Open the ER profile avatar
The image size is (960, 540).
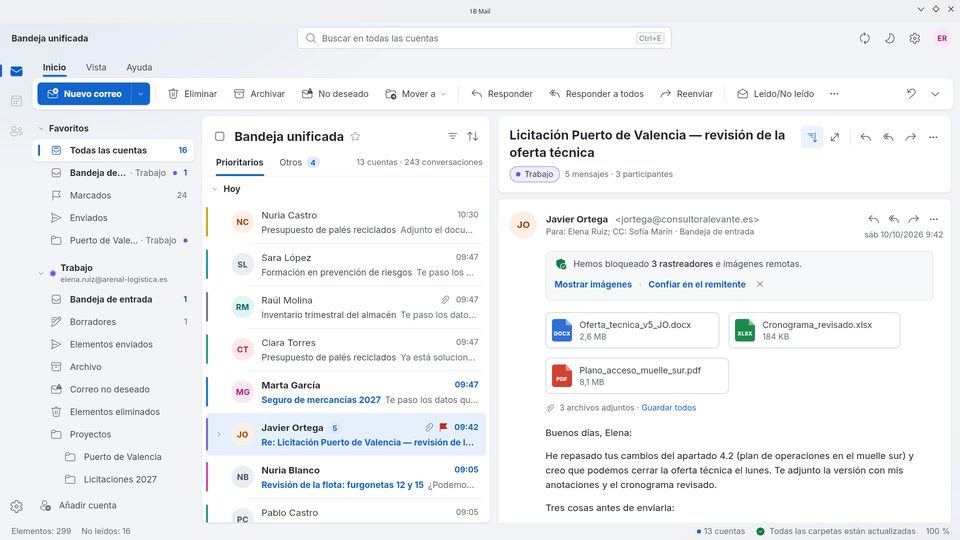pos(942,38)
